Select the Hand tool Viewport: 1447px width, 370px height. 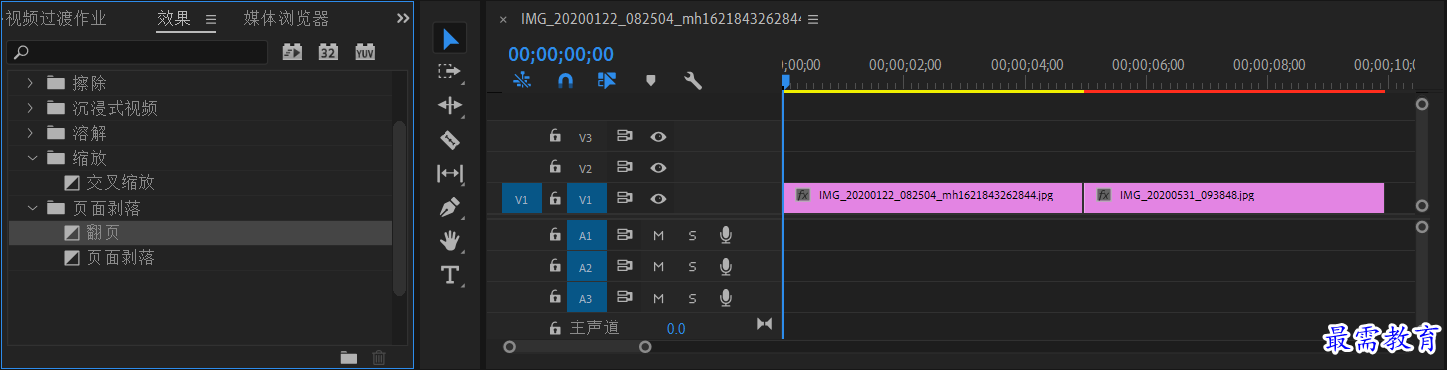pyautogui.click(x=450, y=240)
